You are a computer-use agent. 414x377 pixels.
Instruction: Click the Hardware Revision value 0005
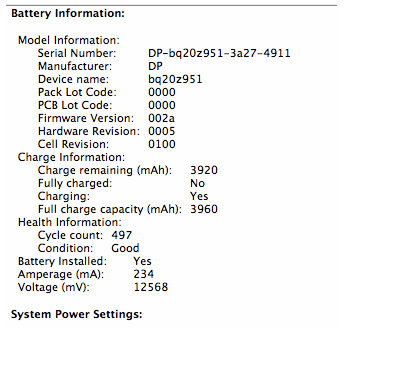[162, 131]
